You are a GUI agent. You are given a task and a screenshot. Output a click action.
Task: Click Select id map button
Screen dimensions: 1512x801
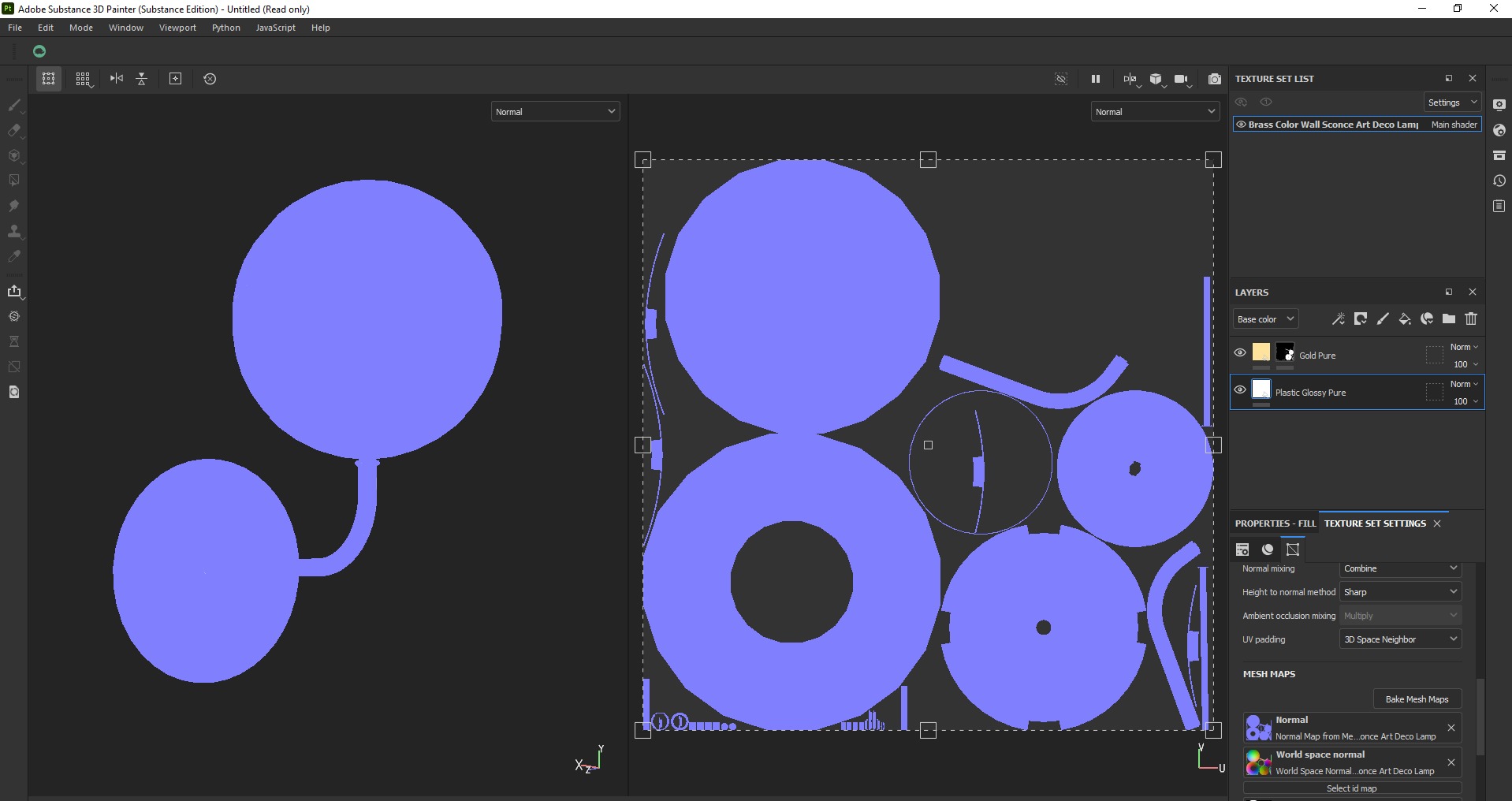coord(1351,788)
